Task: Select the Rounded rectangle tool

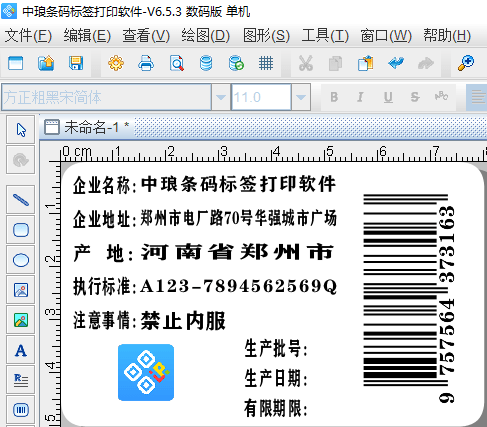Action: (x=21, y=230)
